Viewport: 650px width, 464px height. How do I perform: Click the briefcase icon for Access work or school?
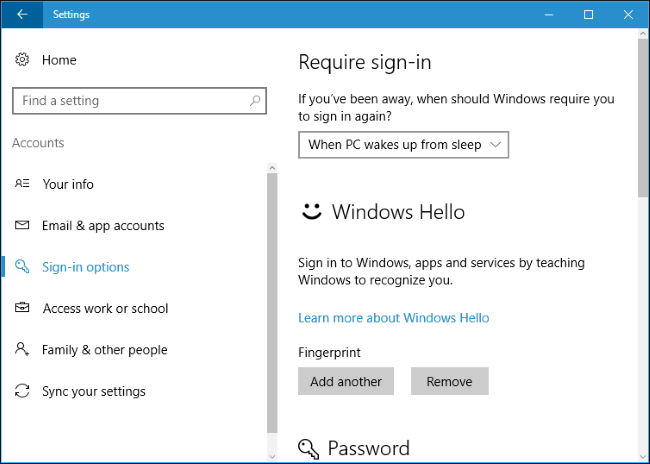[22, 307]
